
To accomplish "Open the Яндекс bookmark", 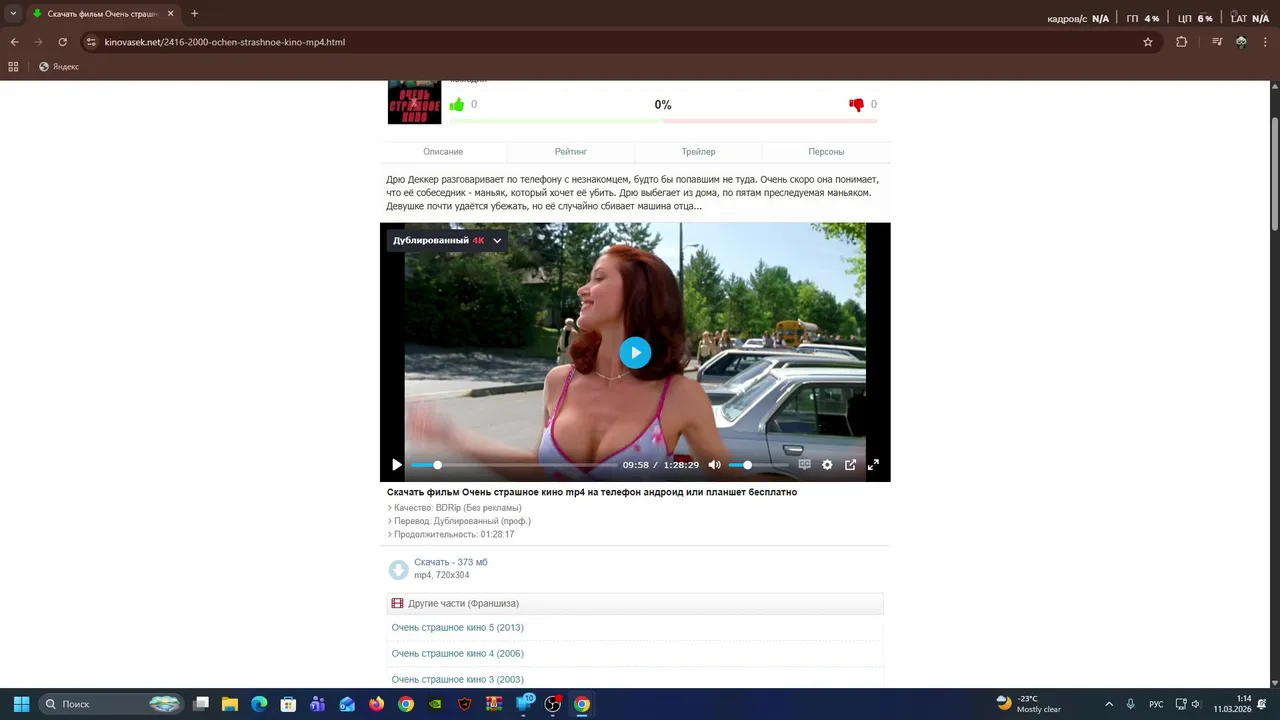I will [x=59, y=67].
